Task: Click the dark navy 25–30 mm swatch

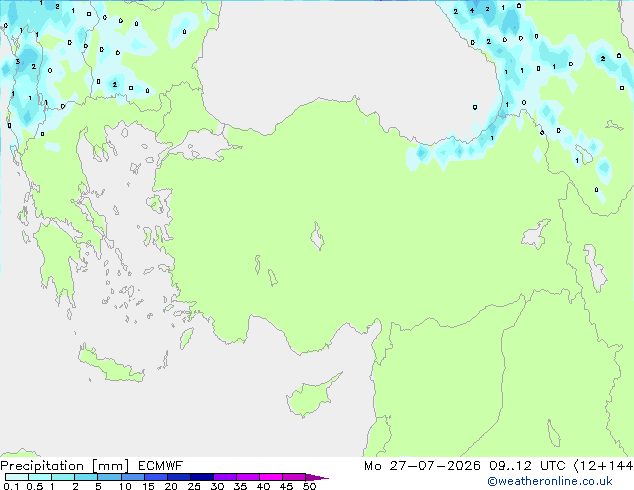Action: [201, 477]
